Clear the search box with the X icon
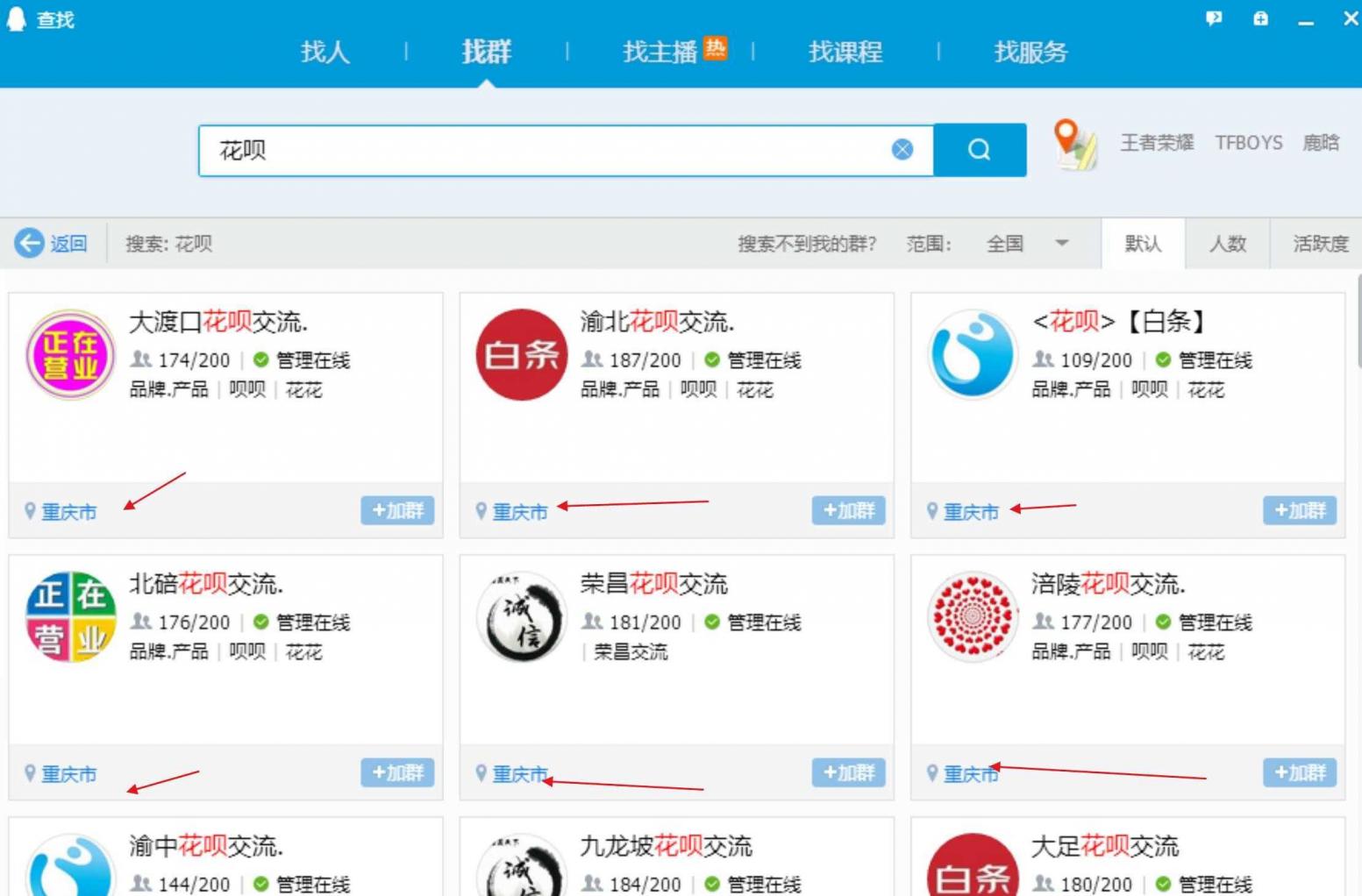The width and height of the screenshot is (1362, 896). point(902,149)
